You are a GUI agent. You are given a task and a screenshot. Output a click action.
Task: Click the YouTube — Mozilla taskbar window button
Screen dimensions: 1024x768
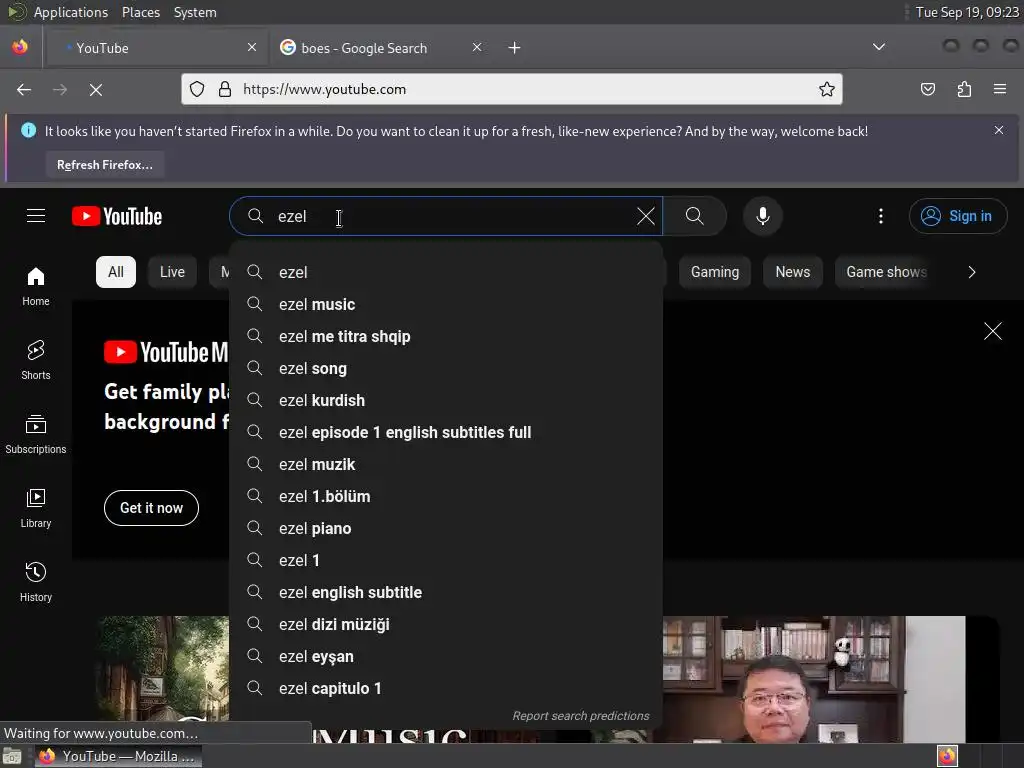[118, 756]
